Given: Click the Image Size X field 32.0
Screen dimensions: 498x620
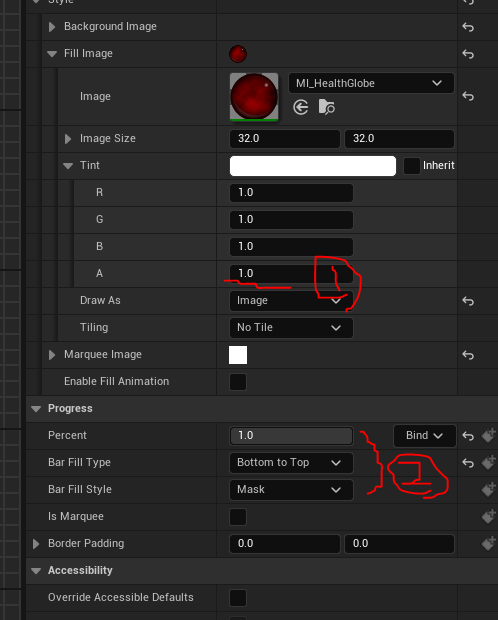Looking at the screenshot, I should (x=284, y=139).
